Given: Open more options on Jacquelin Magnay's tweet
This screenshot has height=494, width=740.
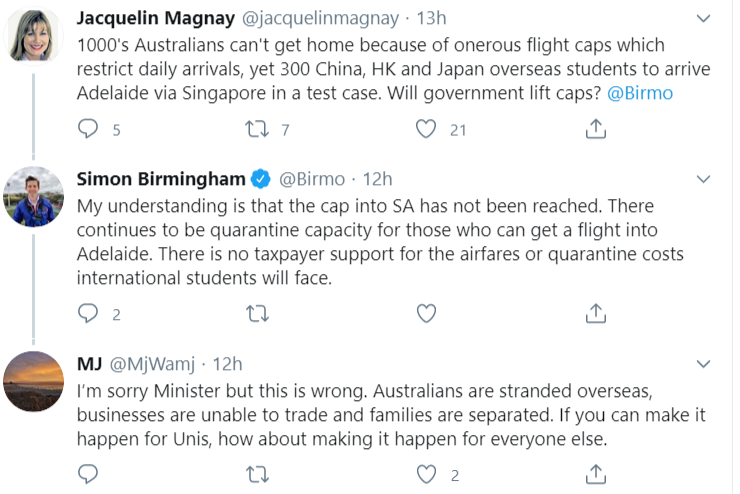Looking at the screenshot, I should [706, 19].
